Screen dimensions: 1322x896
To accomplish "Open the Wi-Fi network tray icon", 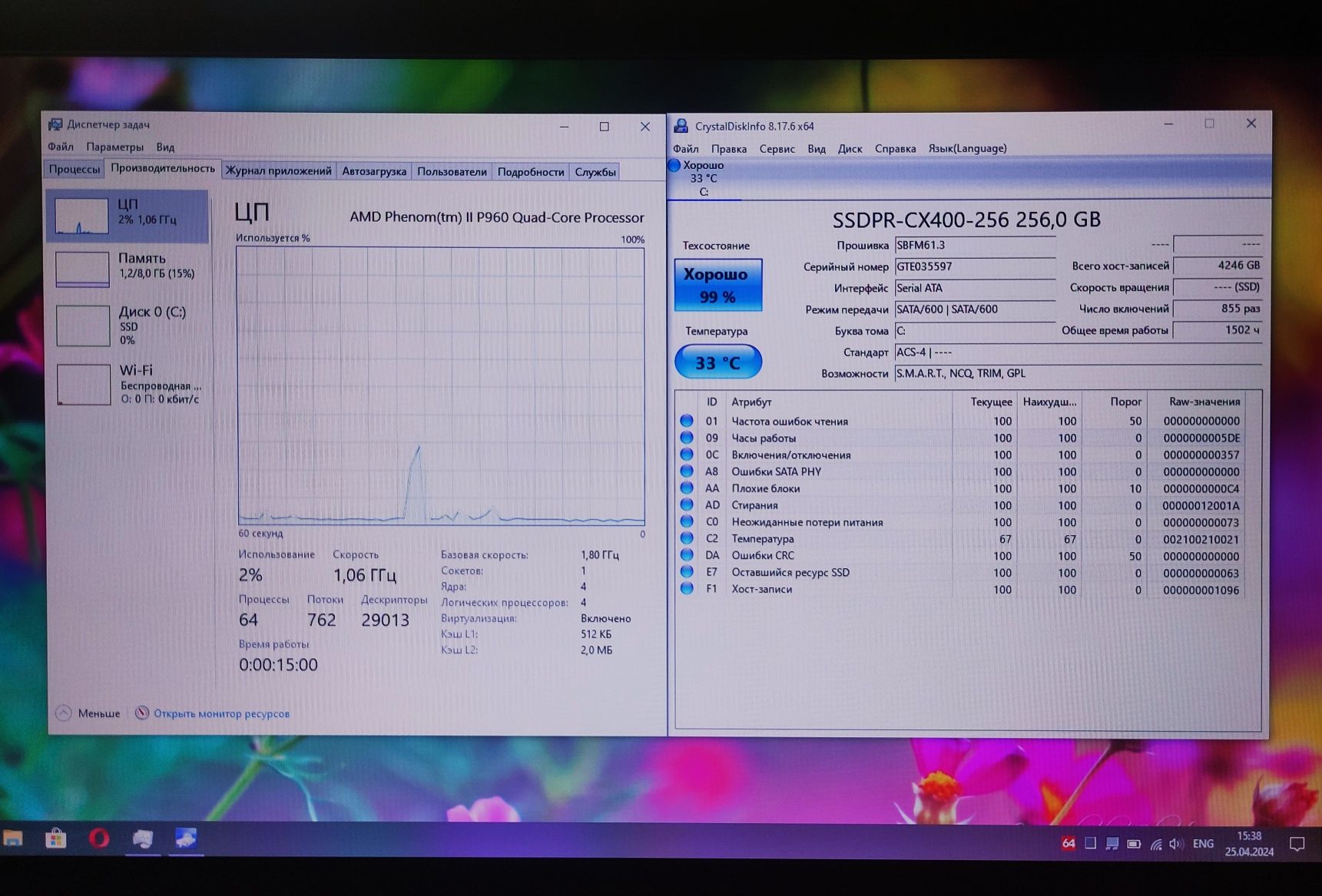I will pyautogui.click(x=1155, y=845).
